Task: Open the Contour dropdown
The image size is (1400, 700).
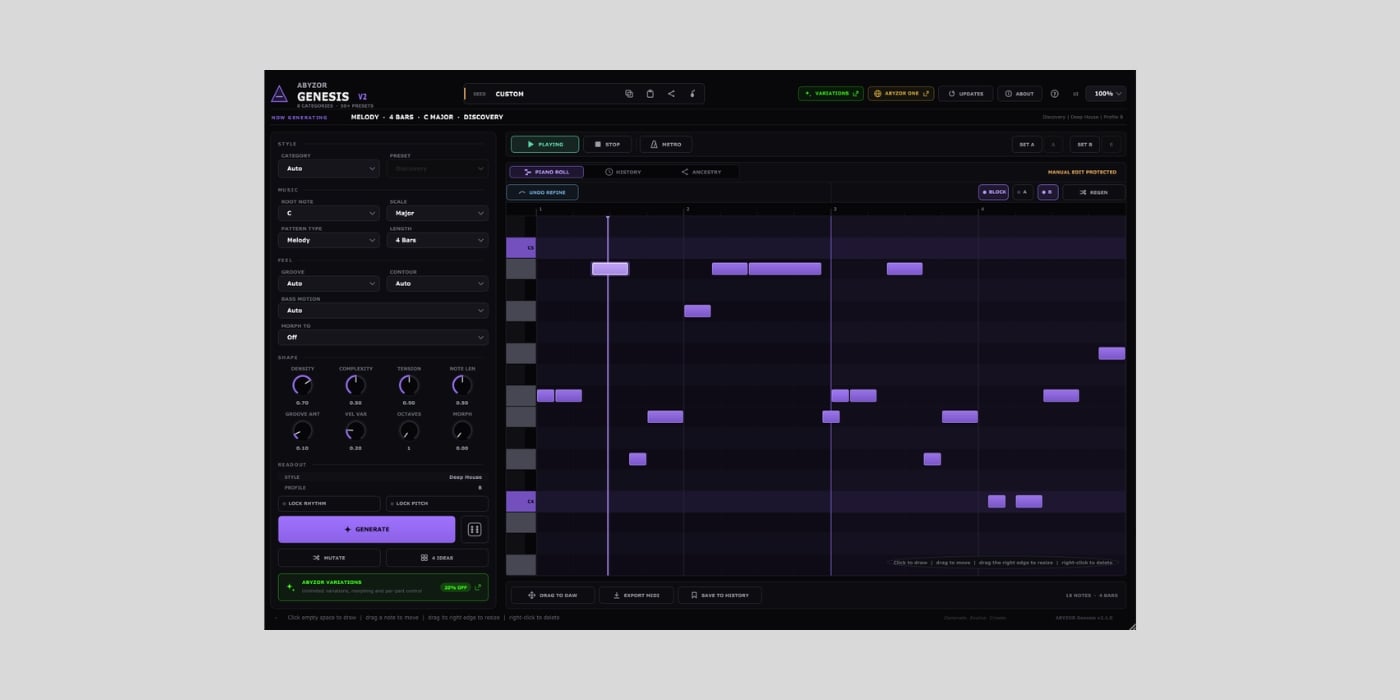Action: click(437, 283)
